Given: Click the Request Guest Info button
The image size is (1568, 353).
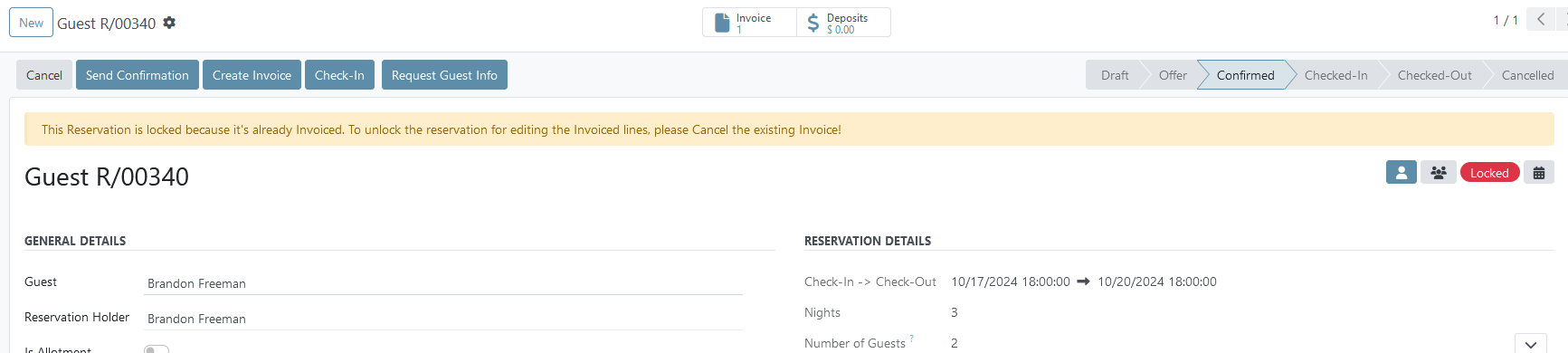Looking at the screenshot, I should [x=444, y=75].
